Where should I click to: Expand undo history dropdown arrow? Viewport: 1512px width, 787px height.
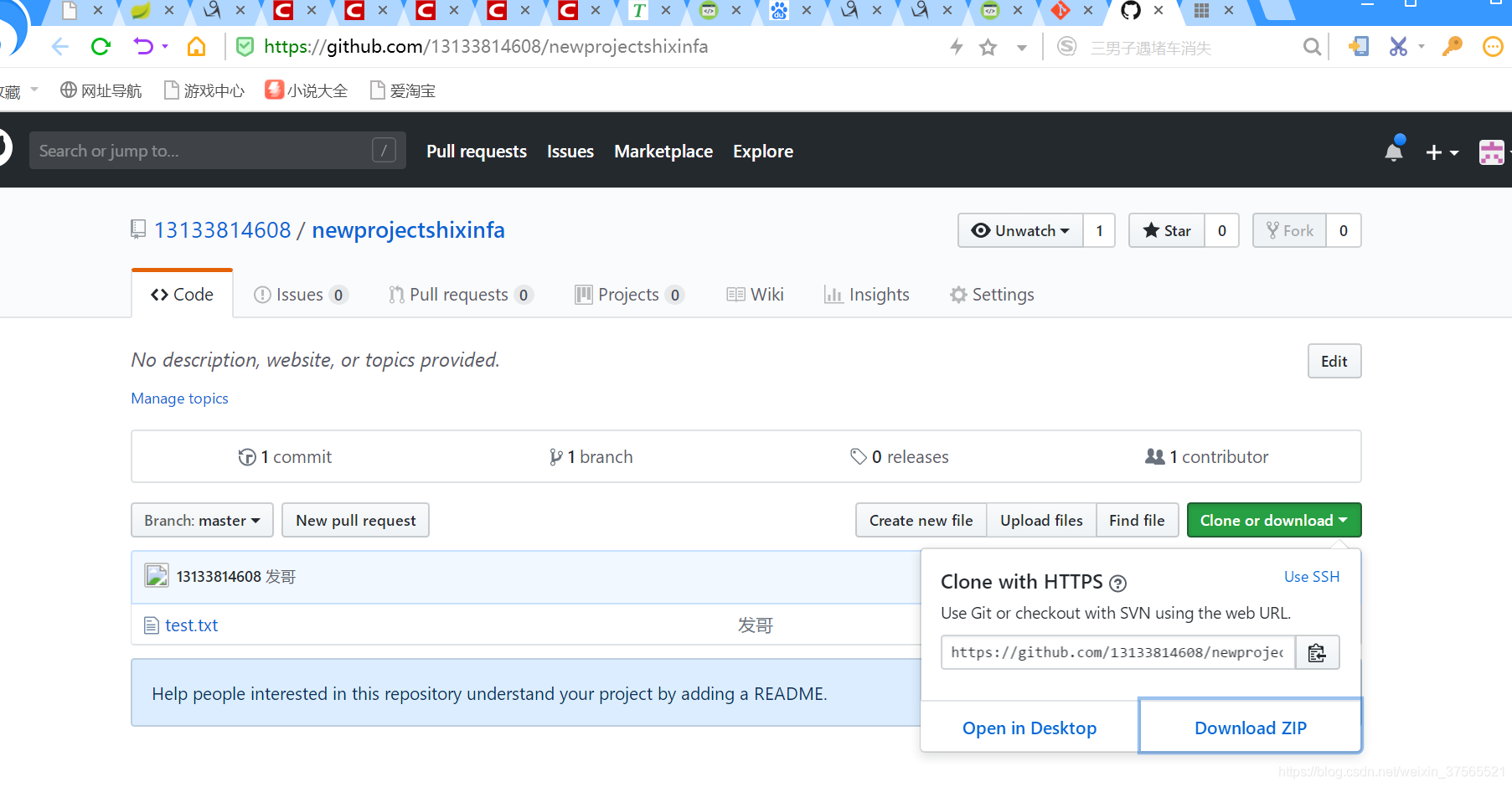point(165,47)
